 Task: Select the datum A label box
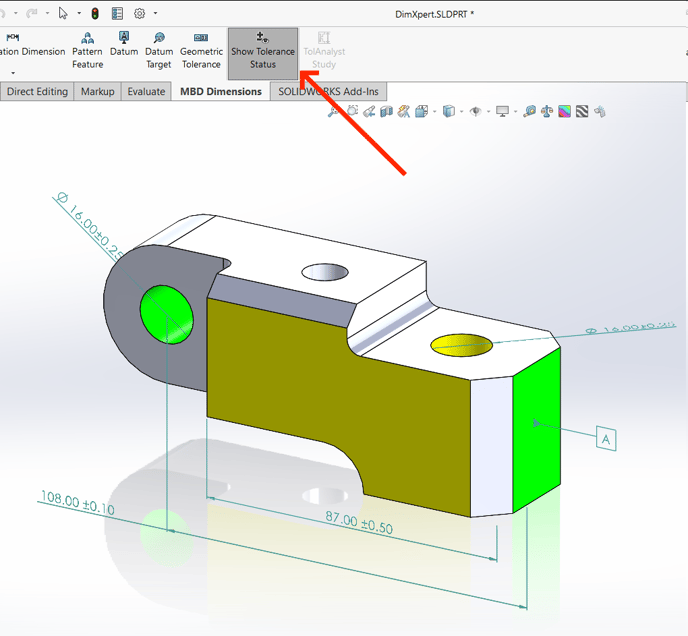pyautogui.click(x=606, y=438)
